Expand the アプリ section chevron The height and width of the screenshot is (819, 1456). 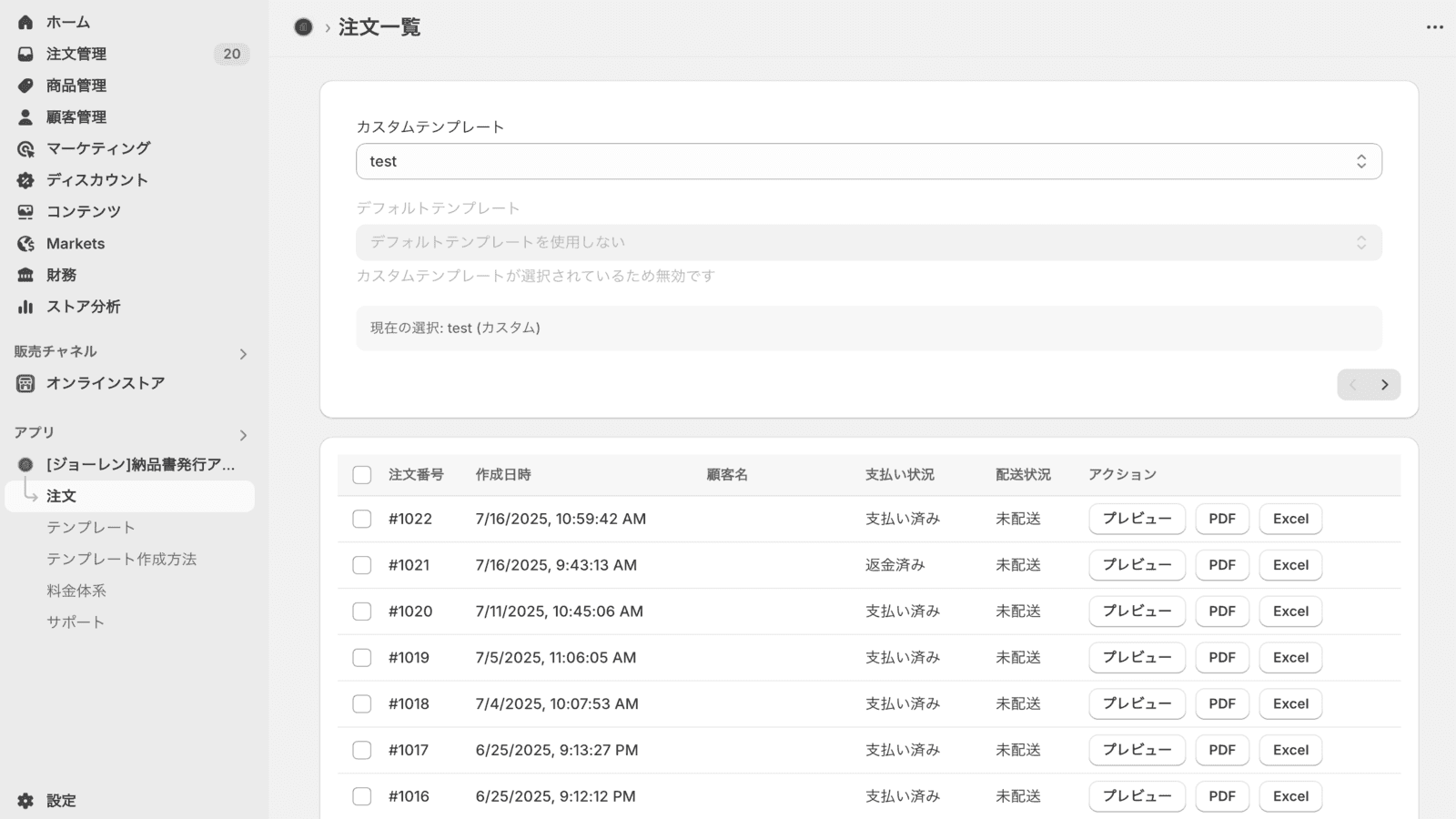243,434
